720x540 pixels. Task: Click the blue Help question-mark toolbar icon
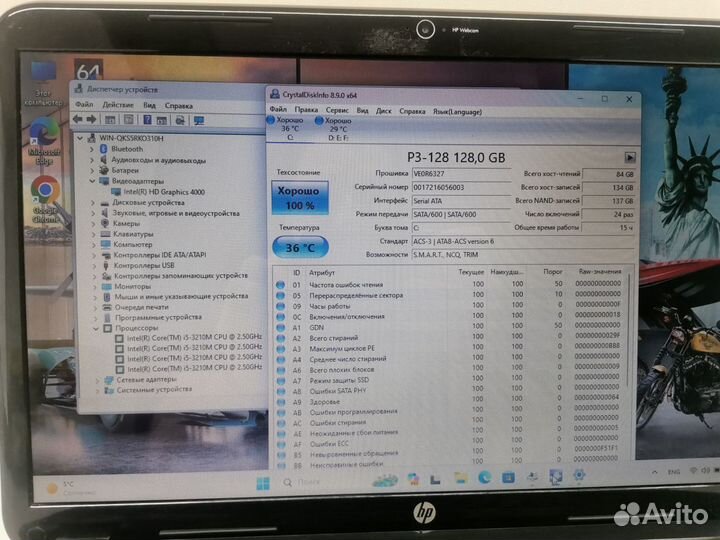click(147, 120)
